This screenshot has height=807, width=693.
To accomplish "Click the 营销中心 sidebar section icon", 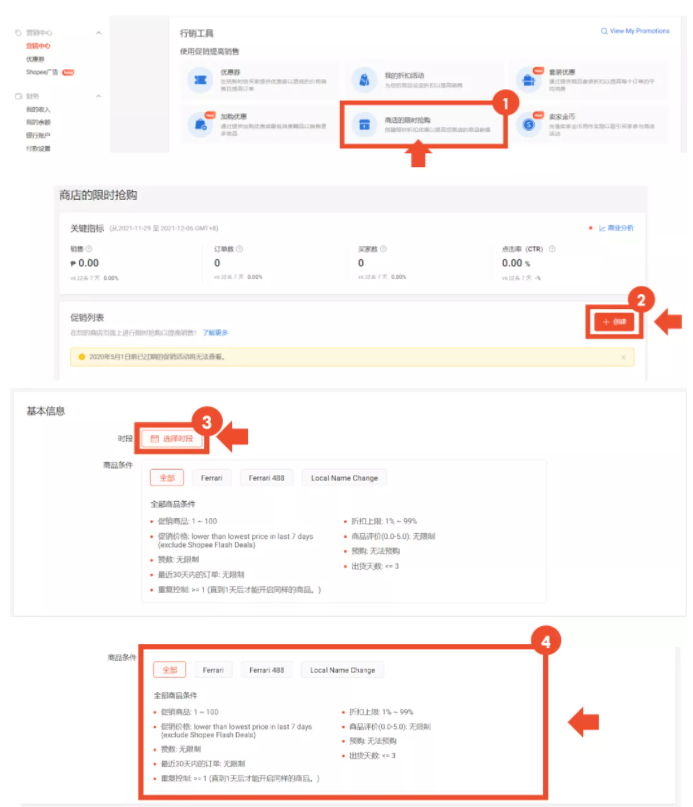I will (19, 33).
